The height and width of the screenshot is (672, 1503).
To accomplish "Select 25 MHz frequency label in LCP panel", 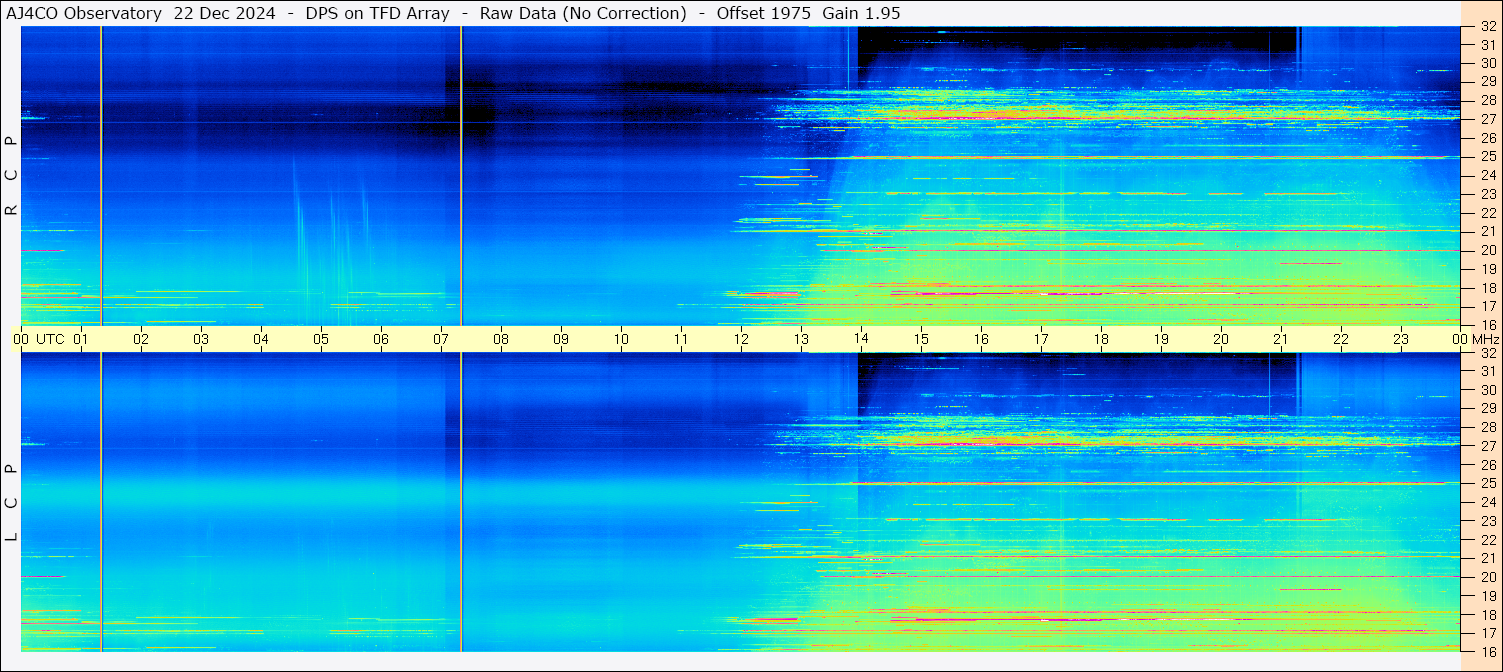I will (x=1487, y=484).
